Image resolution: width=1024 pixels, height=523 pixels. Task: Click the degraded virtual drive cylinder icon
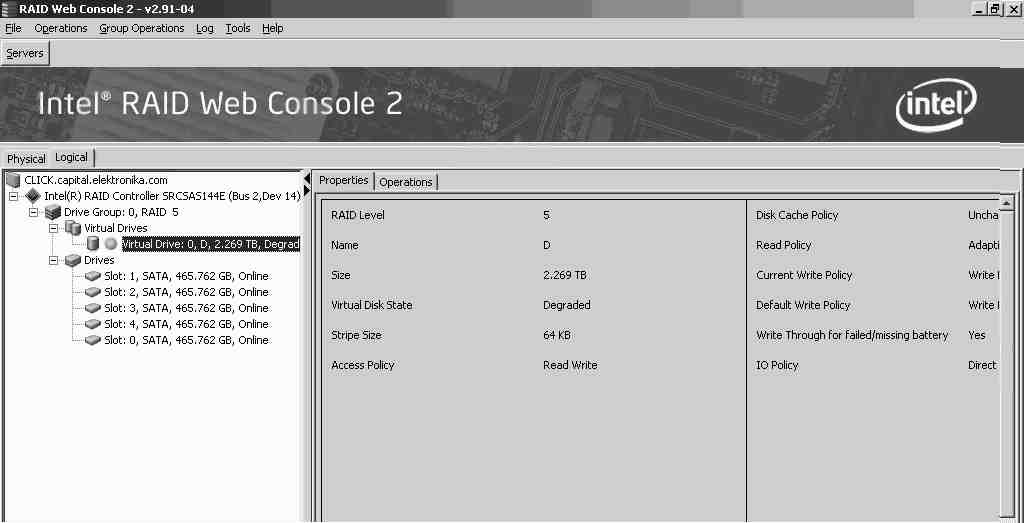[x=93, y=244]
